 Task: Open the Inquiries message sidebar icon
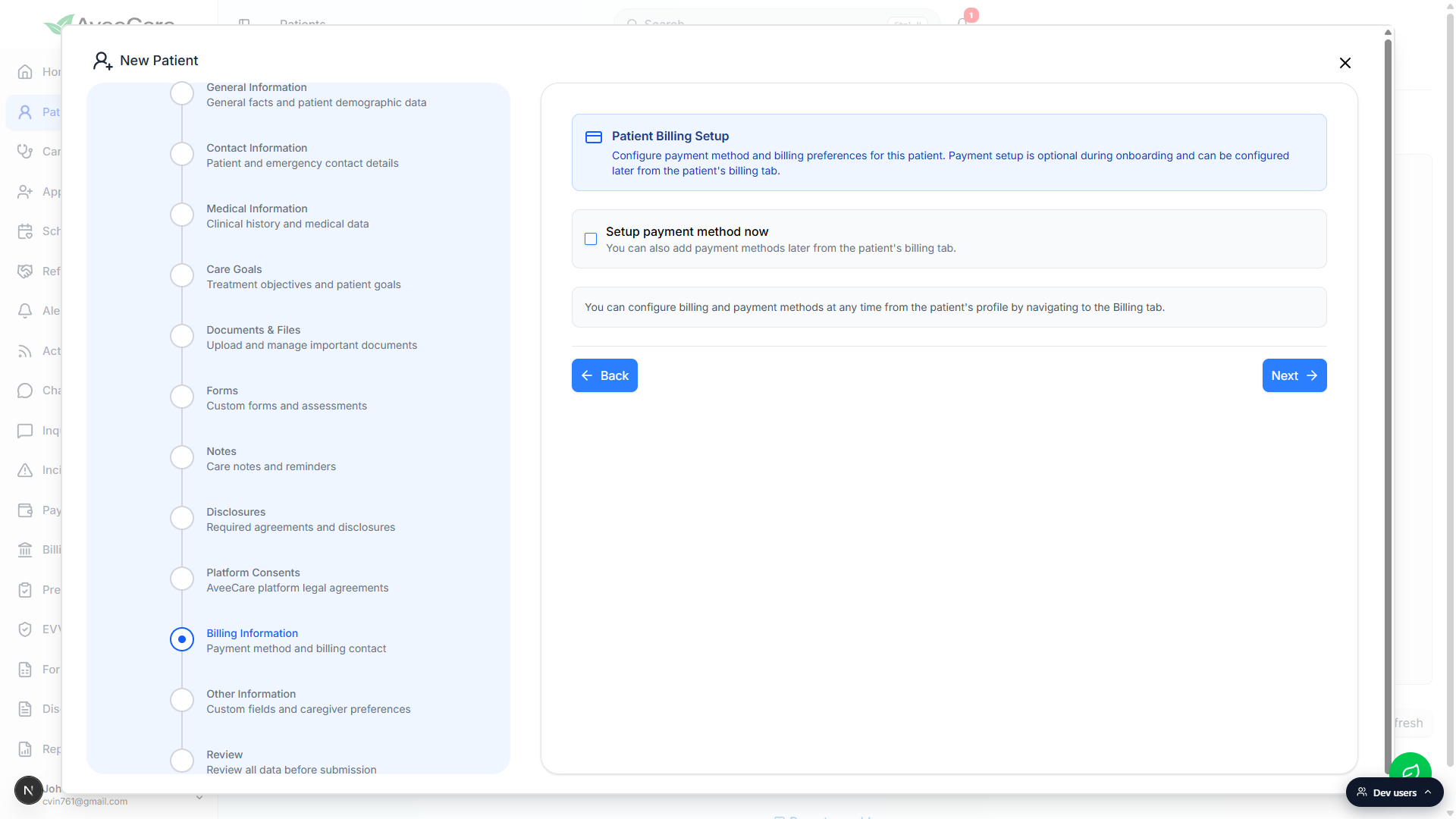(x=25, y=431)
